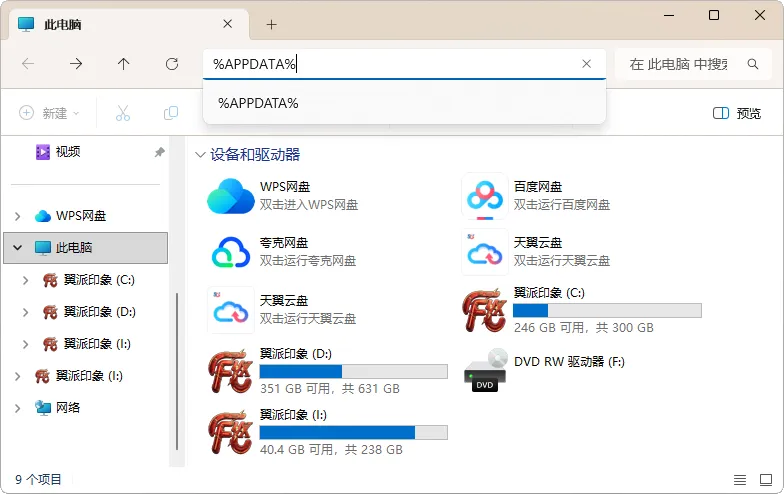Image resolution: width=784 pixels, height=494 pixels.
Task: Expand the WPS网盘 sidebar node
Action: [18, 216]
